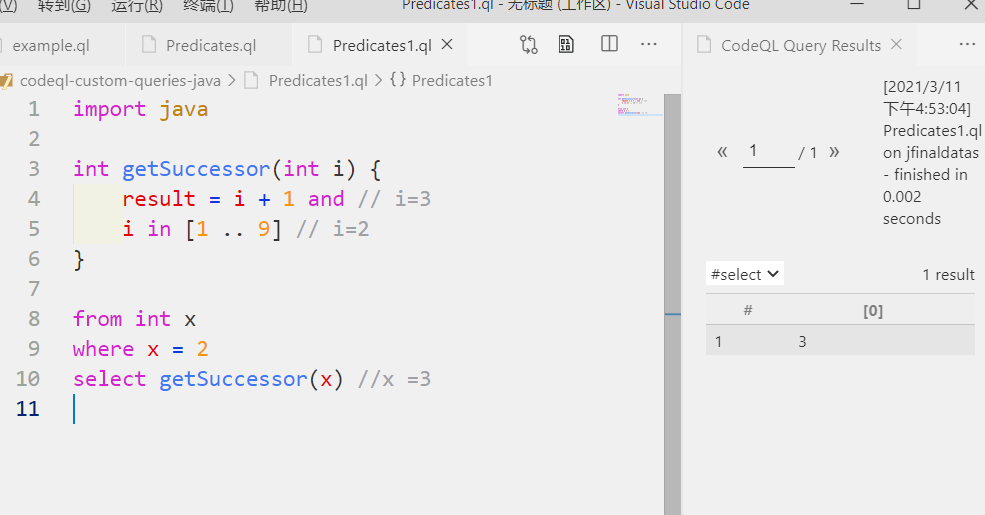Click codeql-custom-queries-java breadcrumb folder
The width and height of the screenshot is (985, 515).
coord(120,81)
